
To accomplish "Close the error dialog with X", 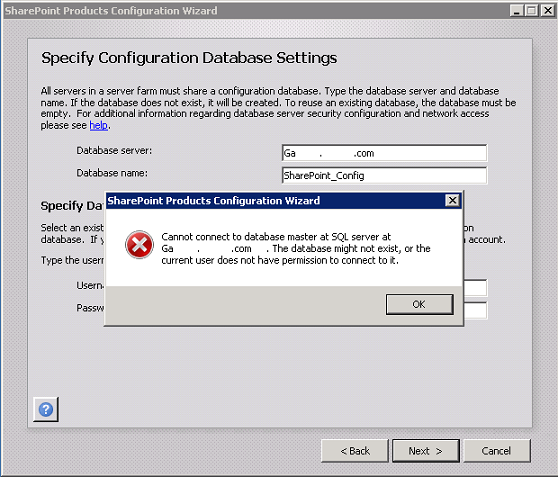I will click(x=452, y=200).
